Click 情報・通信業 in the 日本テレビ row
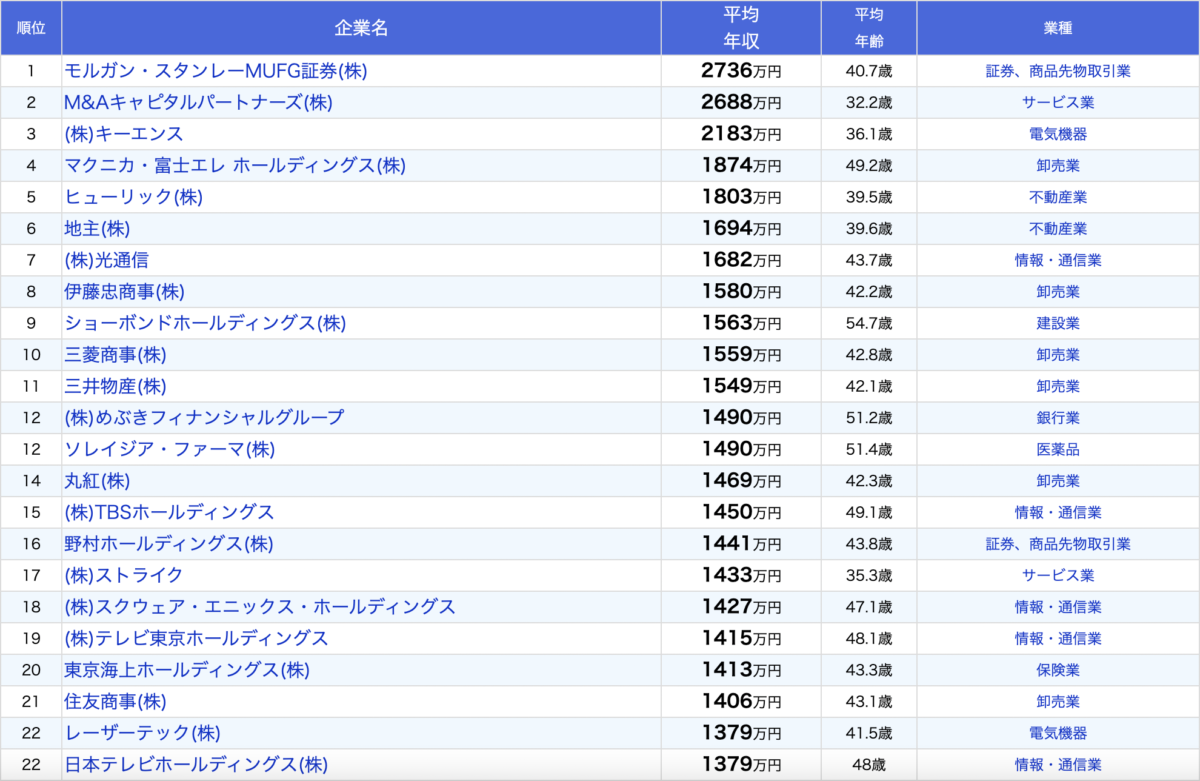 click(x=1058, y=764)
